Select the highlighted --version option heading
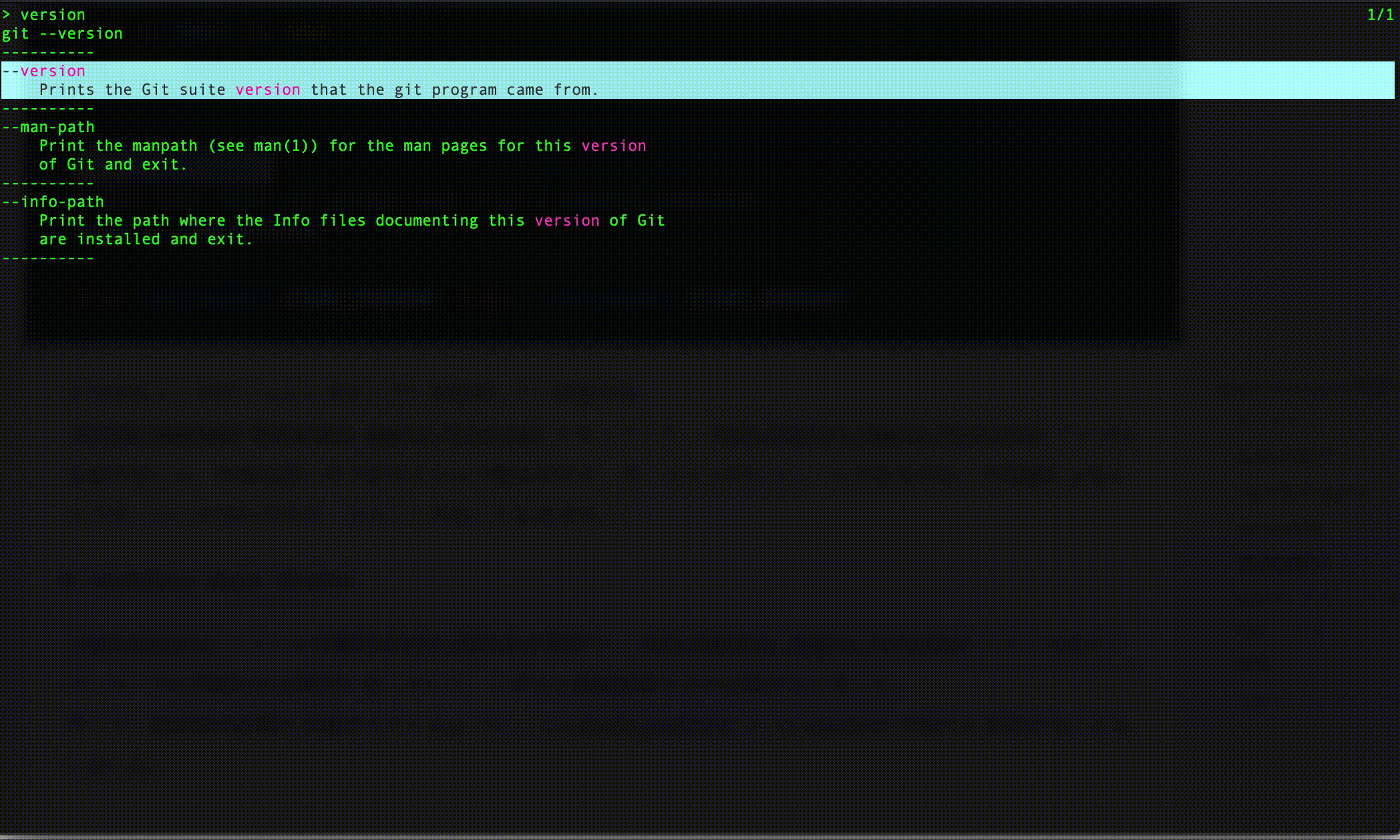 tap(44, 71)
